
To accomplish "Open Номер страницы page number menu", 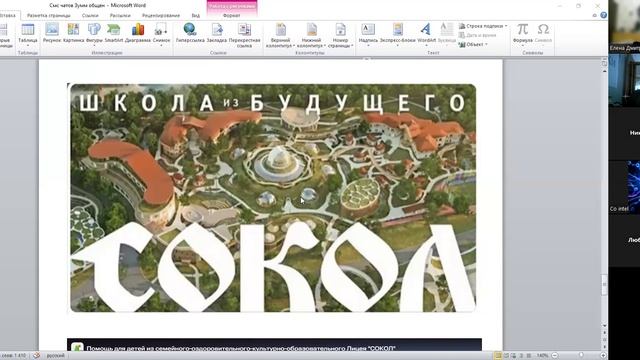I will tap(340, 35).
